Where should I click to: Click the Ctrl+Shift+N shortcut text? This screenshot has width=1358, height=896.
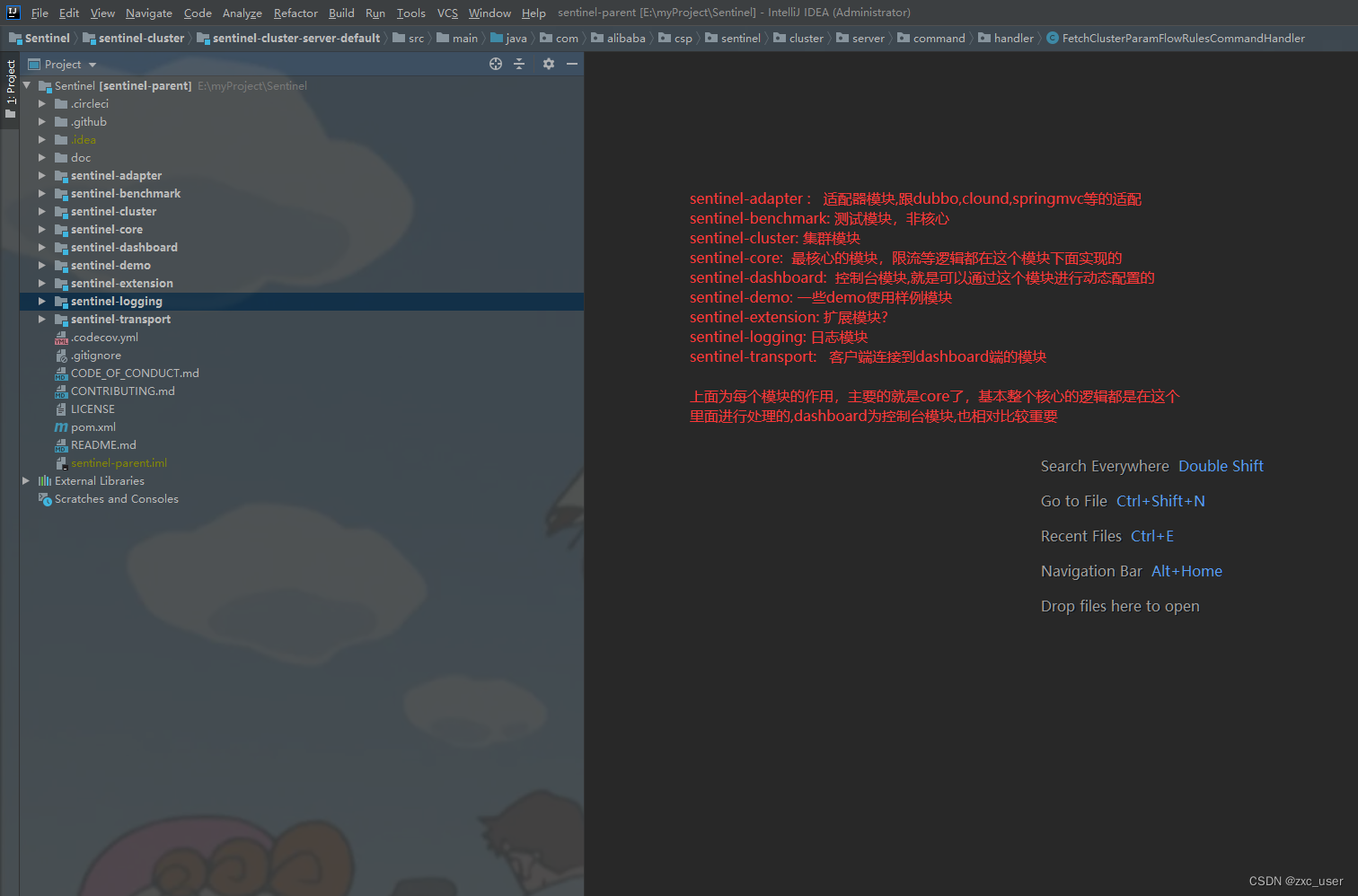[x=1160, y=501]
